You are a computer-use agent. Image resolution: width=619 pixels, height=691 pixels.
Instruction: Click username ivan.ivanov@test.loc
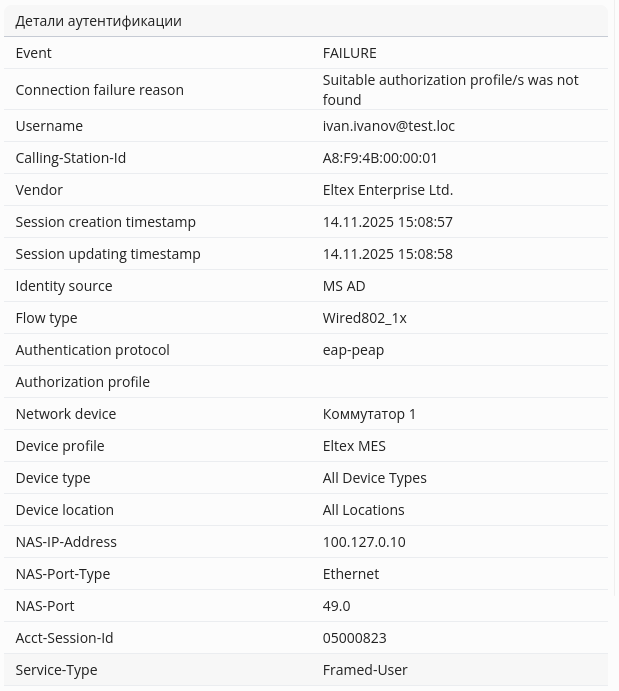click(x=388, y=126)
